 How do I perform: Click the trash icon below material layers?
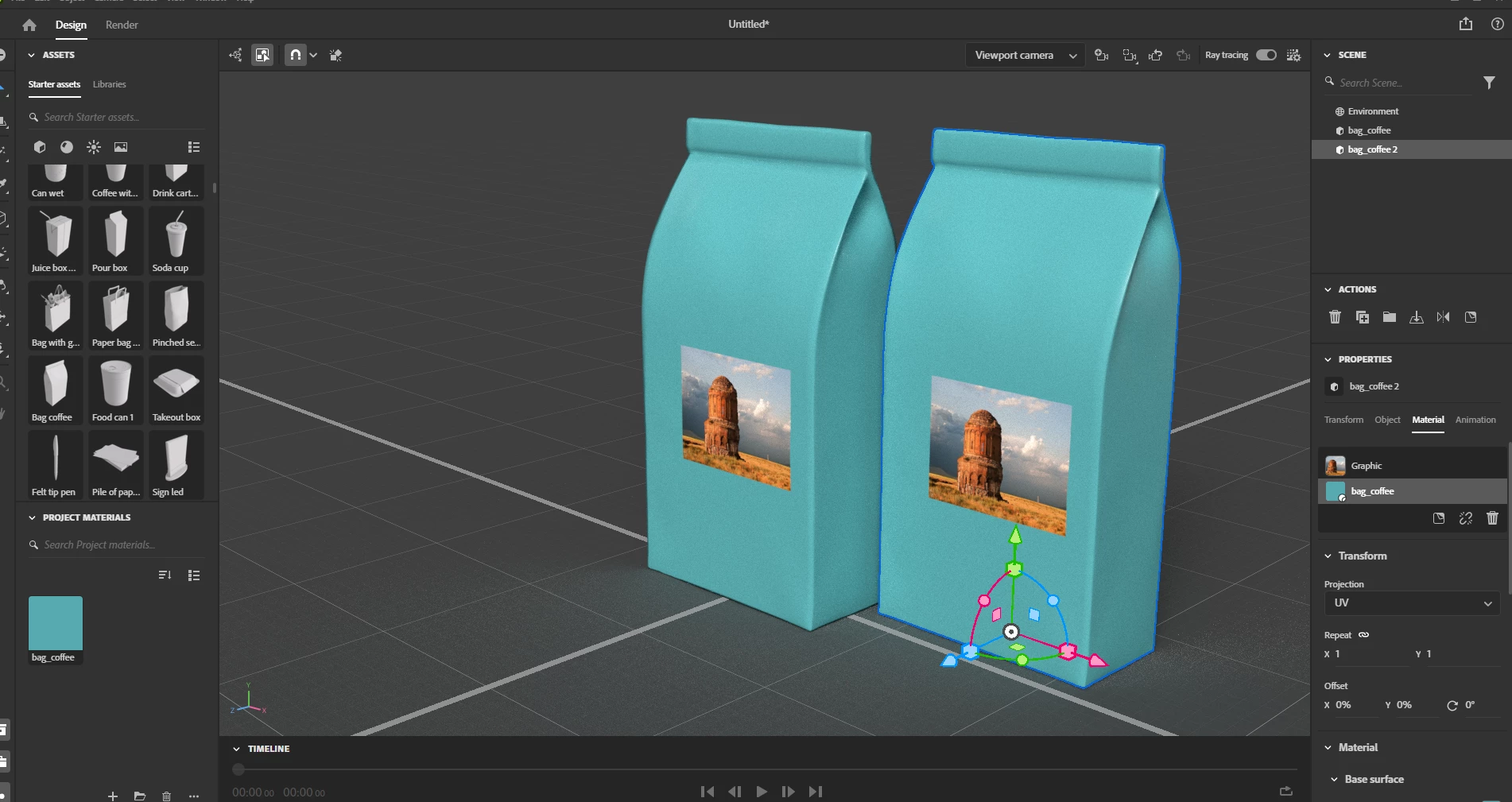pos(1492,518)
